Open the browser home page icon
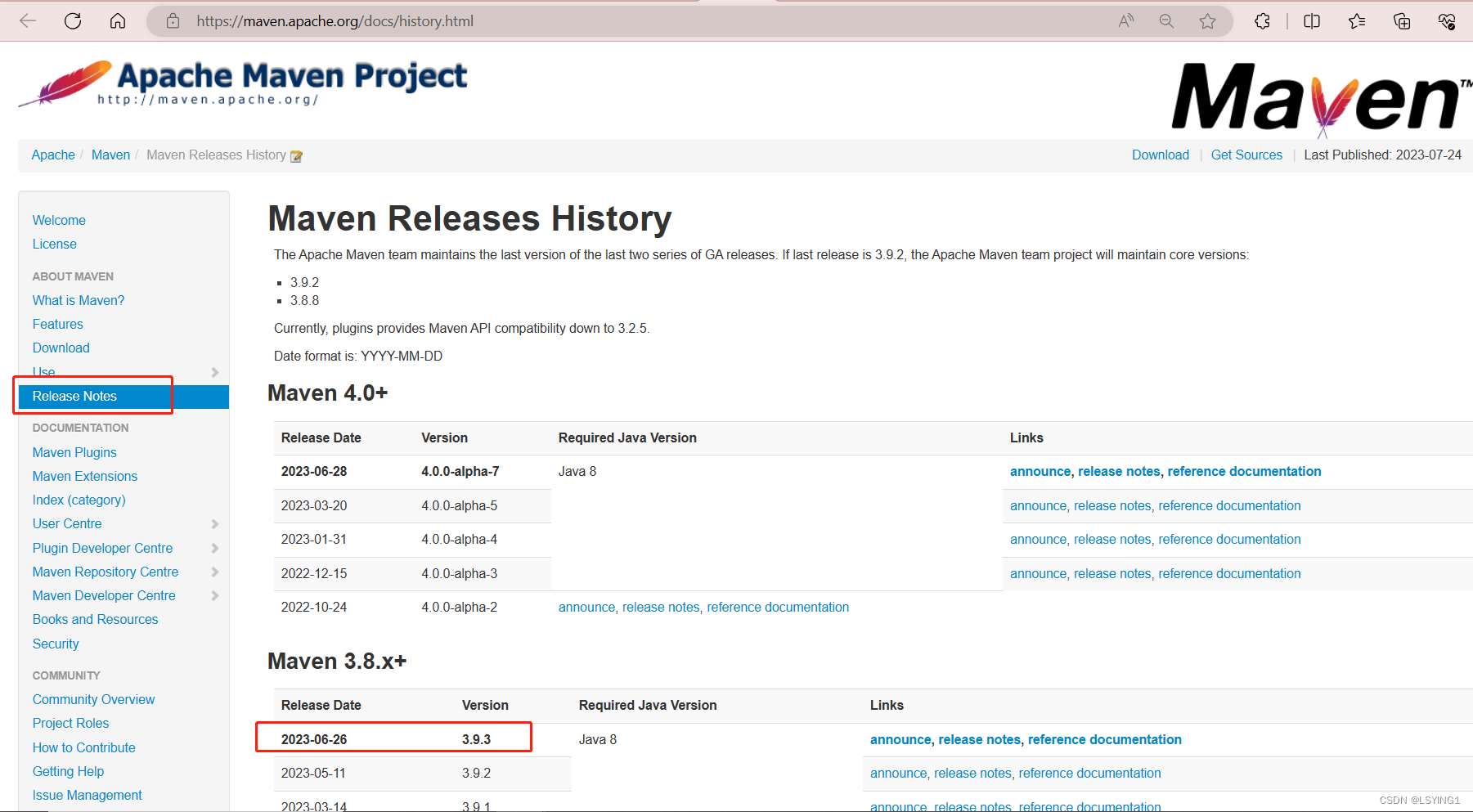Screen dimensions: 1473x812 pos(118,21)
